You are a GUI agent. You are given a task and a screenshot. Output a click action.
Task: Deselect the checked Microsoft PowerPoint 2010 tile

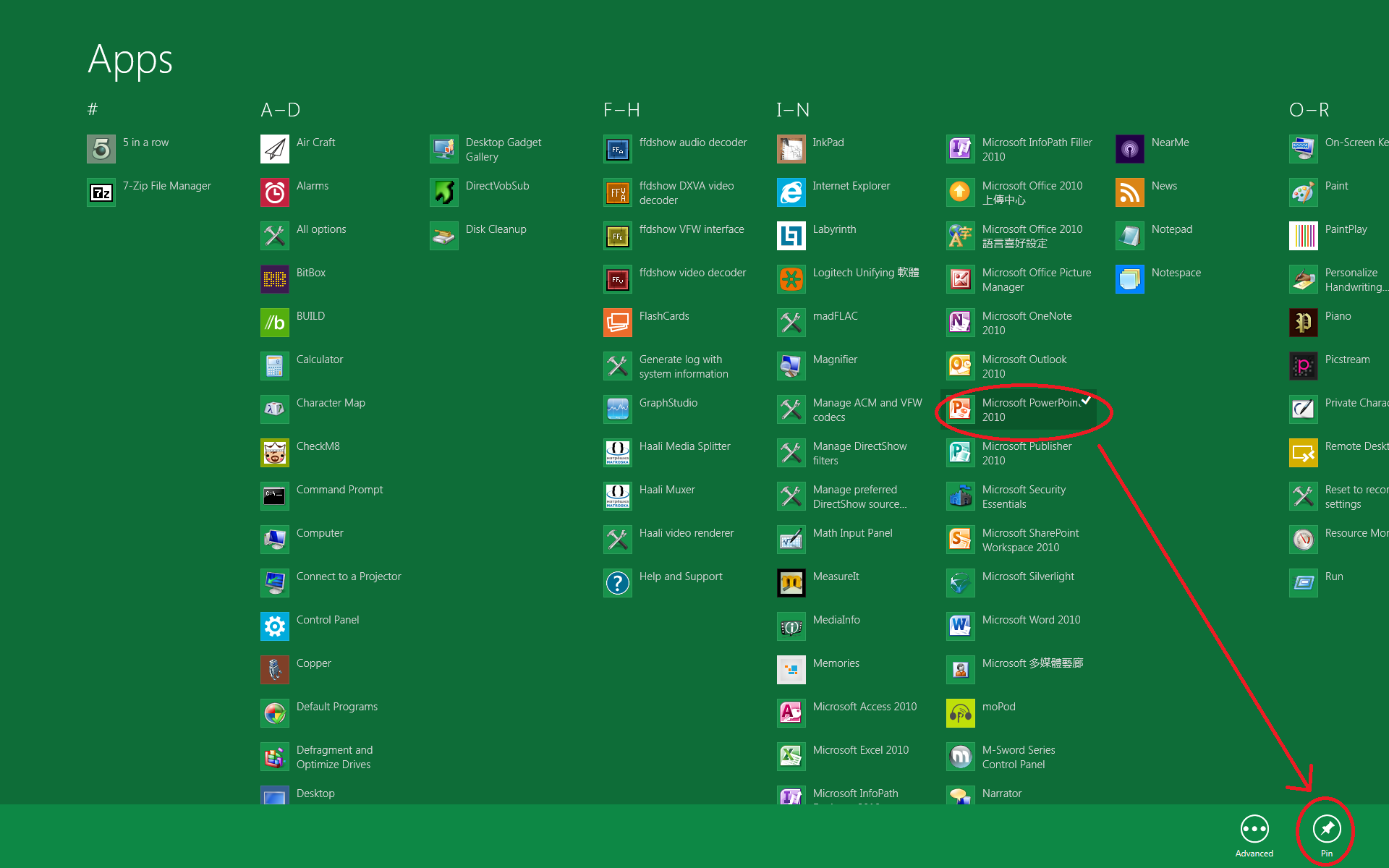coord(1019,409)
